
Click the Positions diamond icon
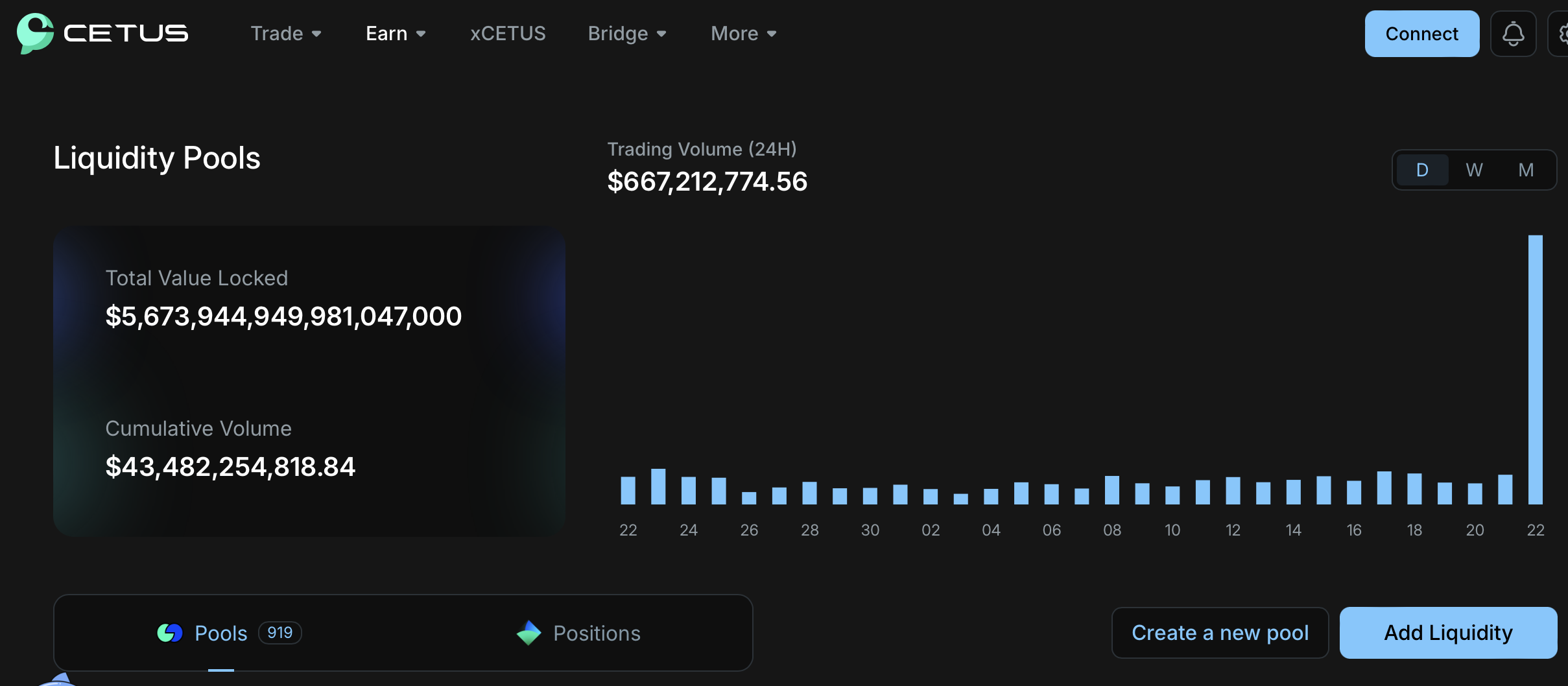(x=529, y=632)
